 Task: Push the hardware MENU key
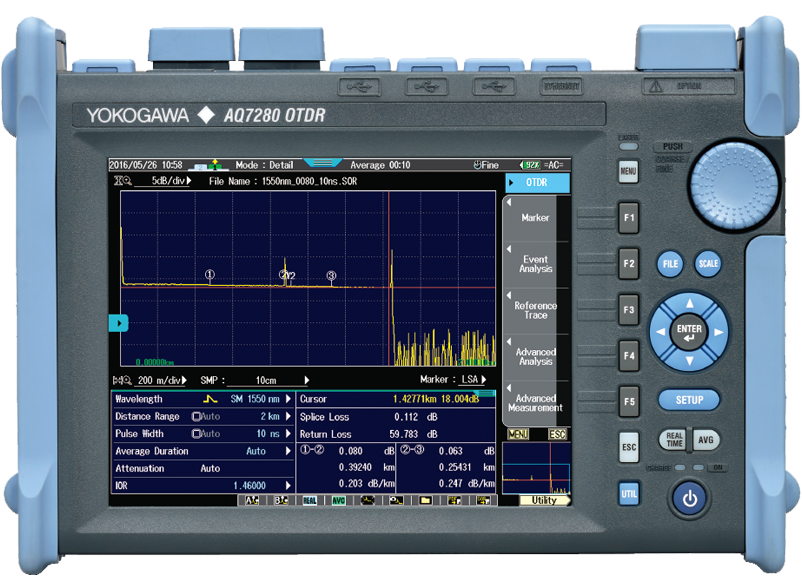[x=628, y=171]
